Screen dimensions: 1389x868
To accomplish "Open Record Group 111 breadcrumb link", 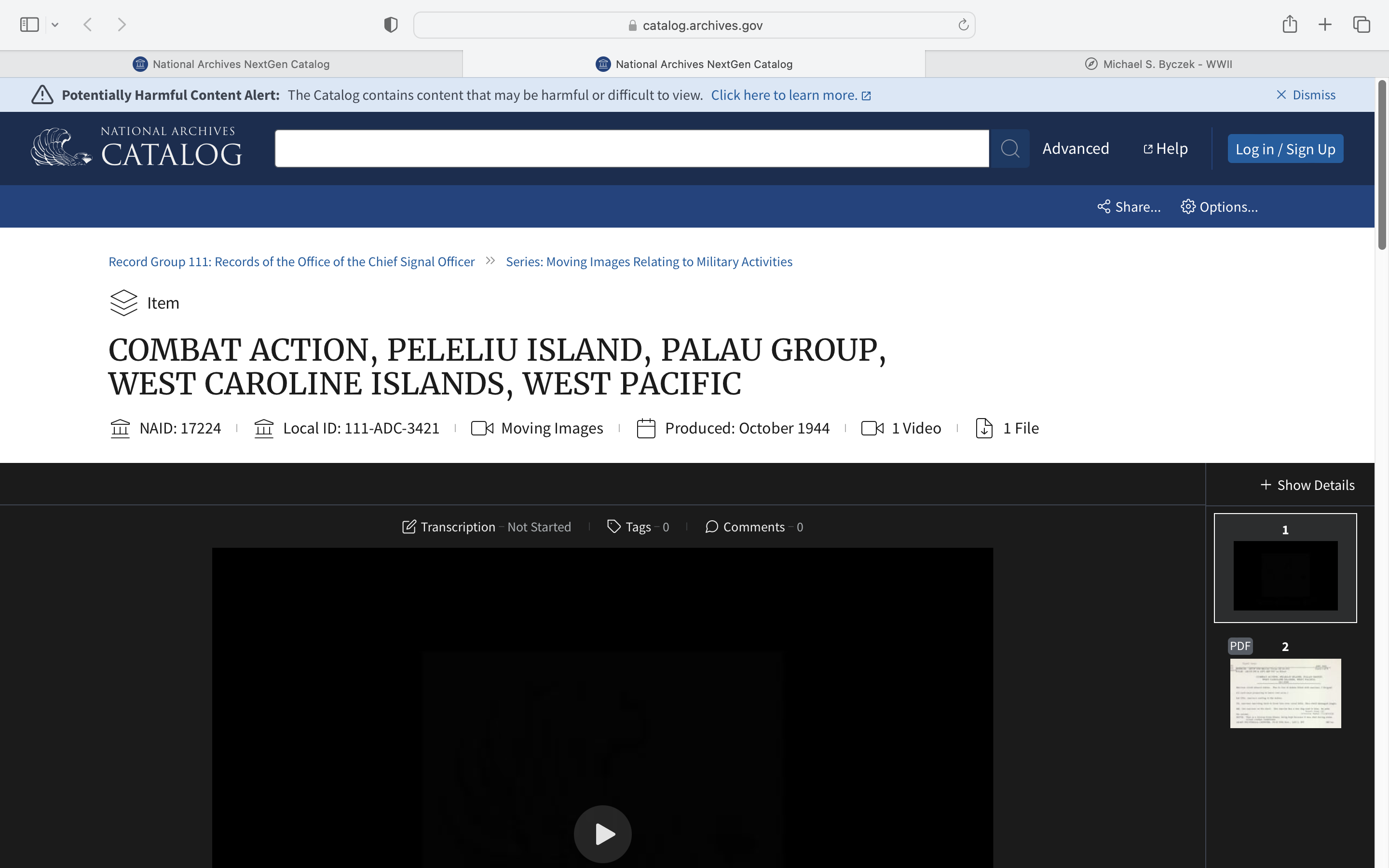I will tap(292, 262).
